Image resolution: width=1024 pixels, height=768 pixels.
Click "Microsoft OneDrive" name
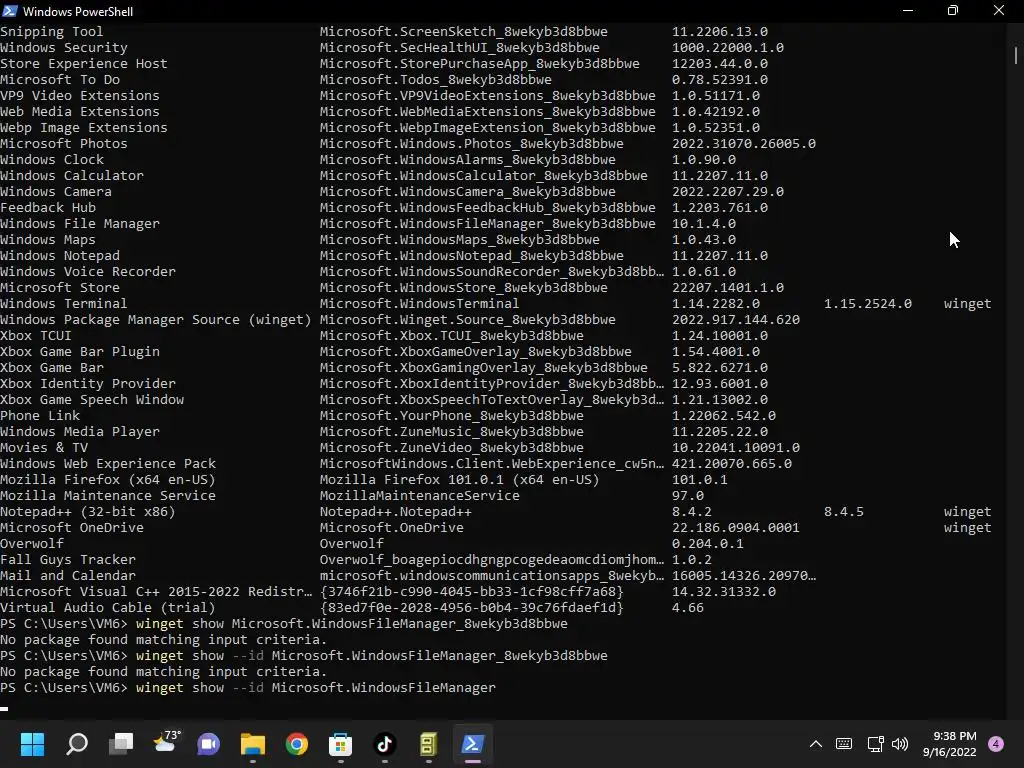[72, 528]
